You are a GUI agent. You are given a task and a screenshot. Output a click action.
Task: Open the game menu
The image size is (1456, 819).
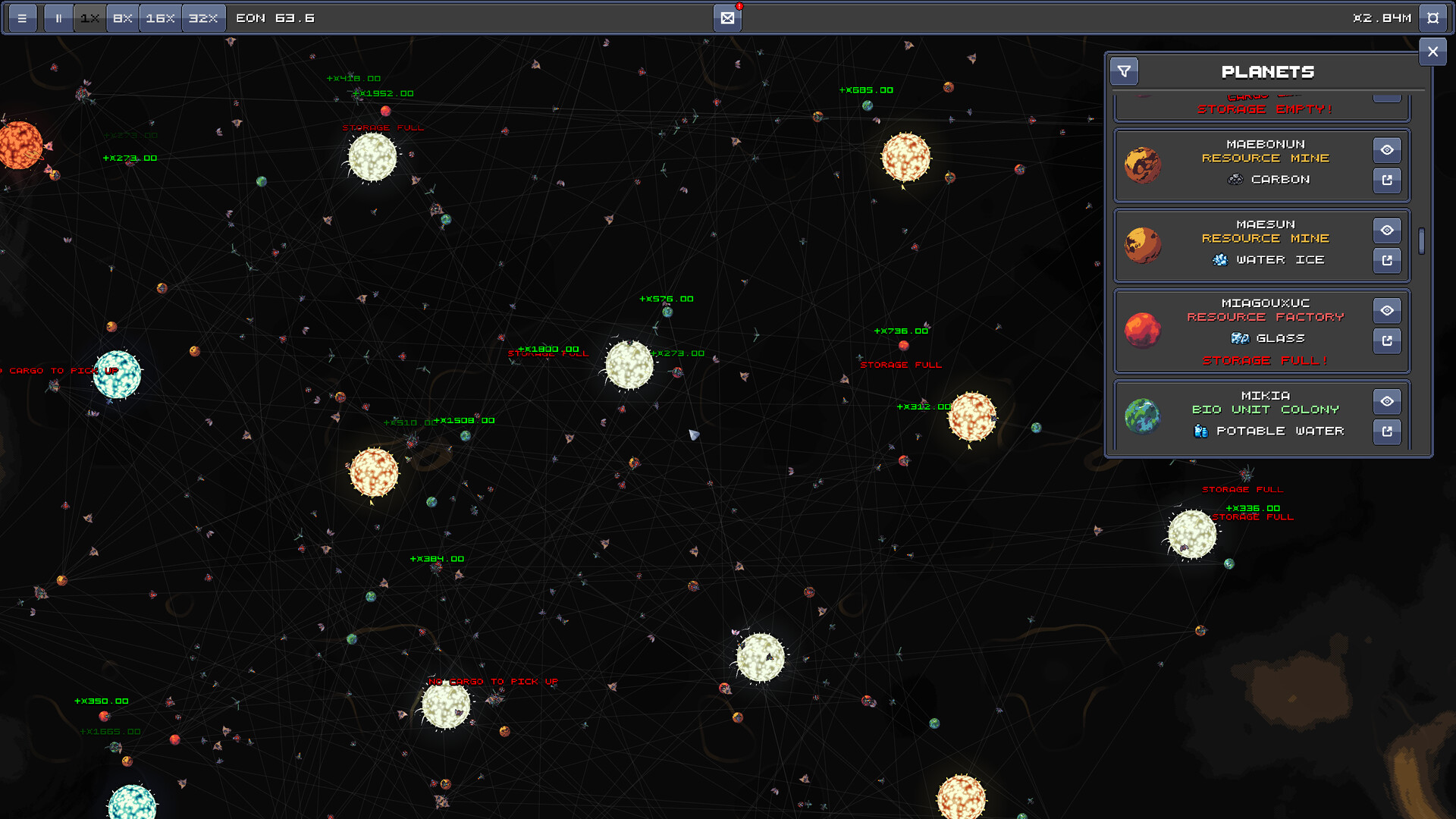tap(23, 17)
